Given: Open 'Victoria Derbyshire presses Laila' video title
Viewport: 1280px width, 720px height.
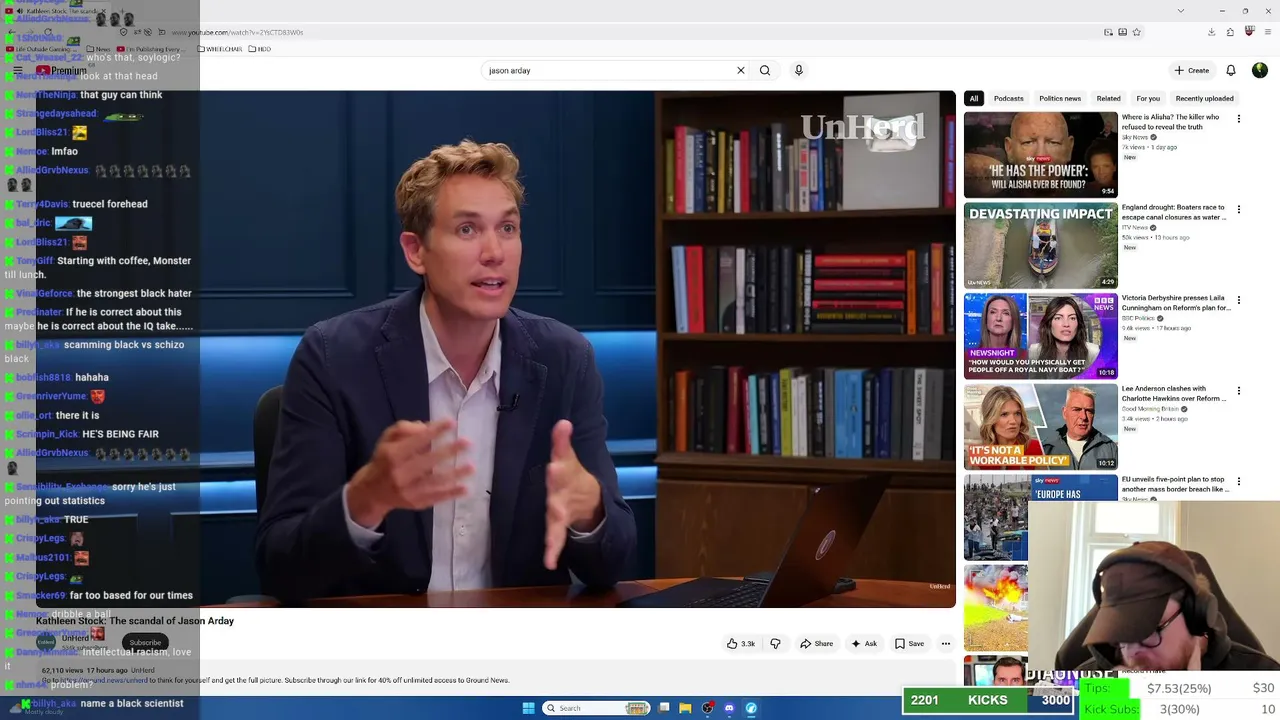Looking at the screenshot, I should point(1176,303).
